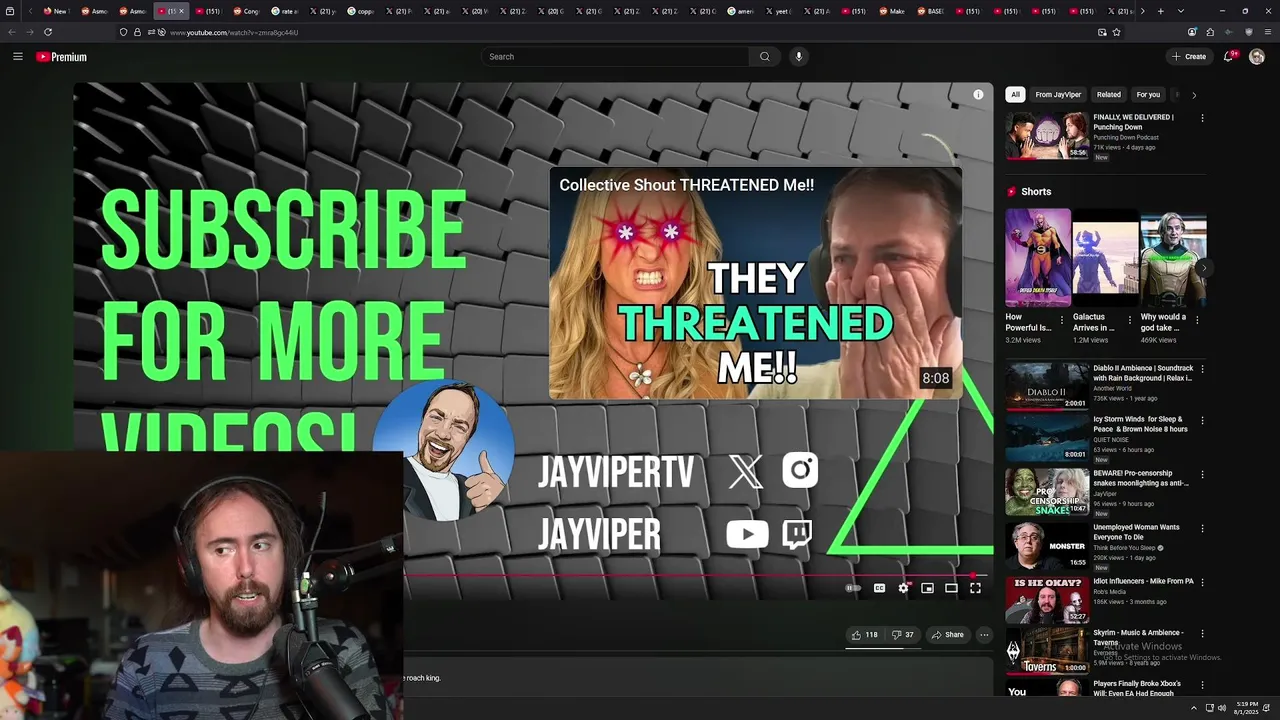The image size is (1280, 720).
Task: Click in the YouTube search field
Action: pyautogui.click(x=615, y=57)
